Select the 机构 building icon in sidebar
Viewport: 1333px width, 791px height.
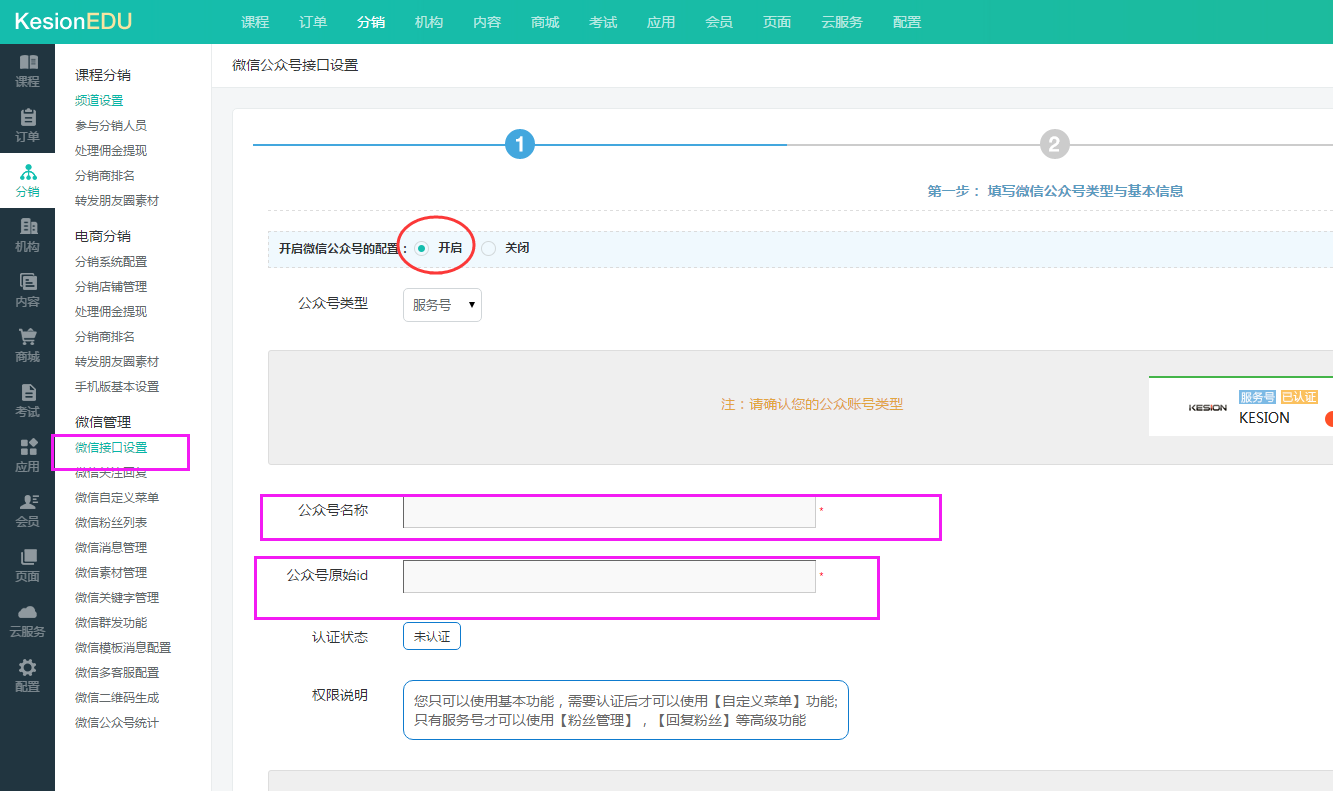click(28, 228)
